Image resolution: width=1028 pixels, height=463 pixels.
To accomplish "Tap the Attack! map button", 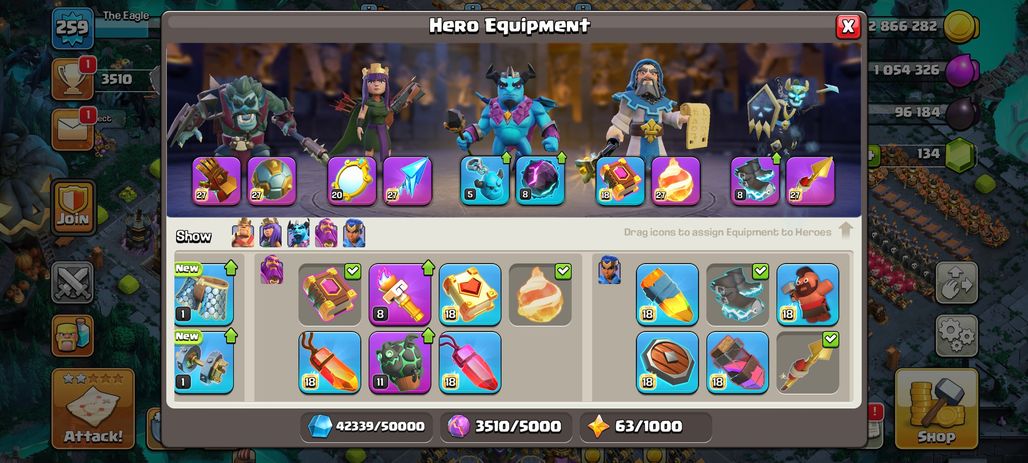I will (93, 408).
